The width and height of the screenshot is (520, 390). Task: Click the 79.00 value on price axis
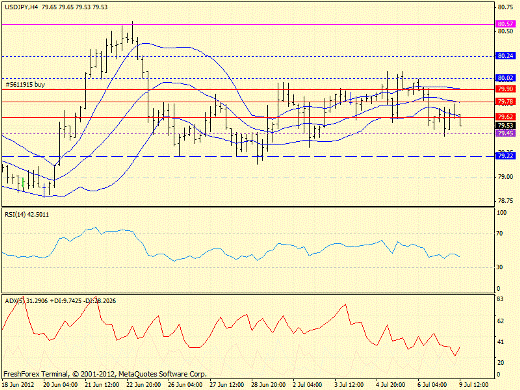tap(505, 177)
